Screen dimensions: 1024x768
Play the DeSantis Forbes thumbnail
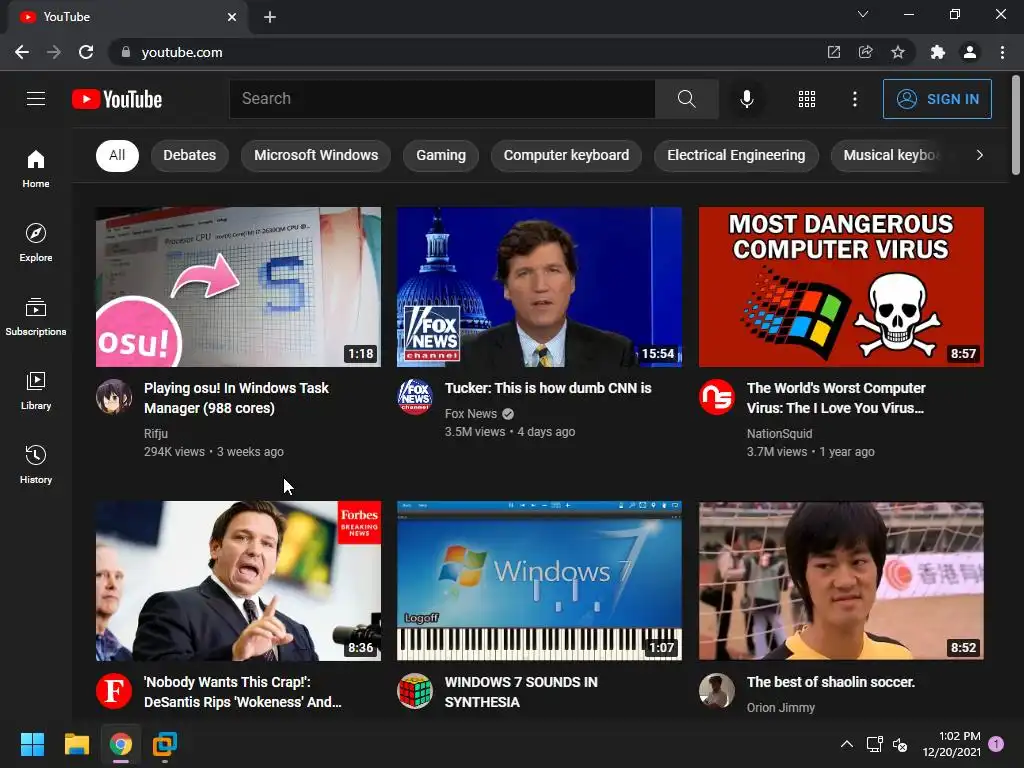238,581
